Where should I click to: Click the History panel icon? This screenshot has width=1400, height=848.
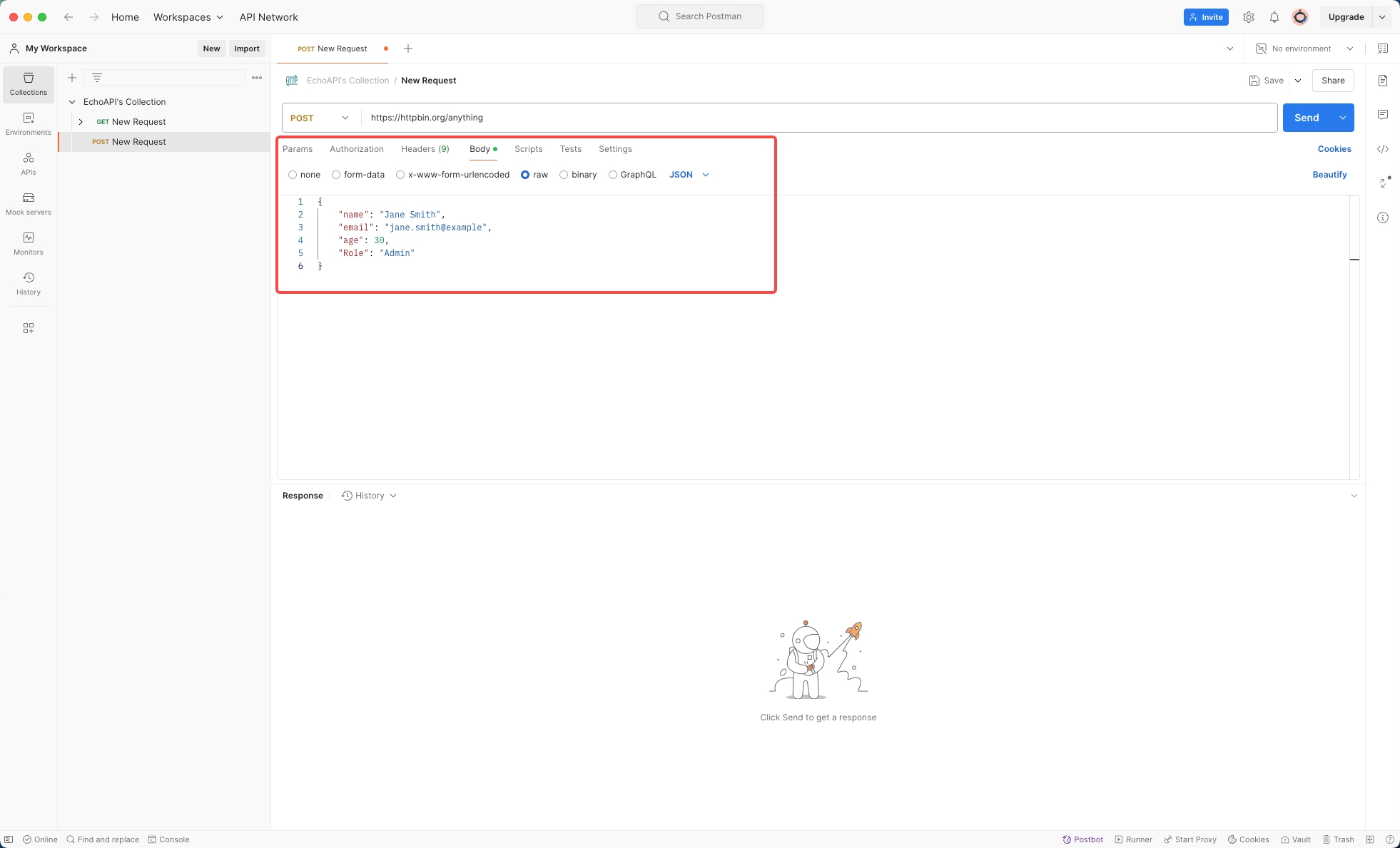28,283
